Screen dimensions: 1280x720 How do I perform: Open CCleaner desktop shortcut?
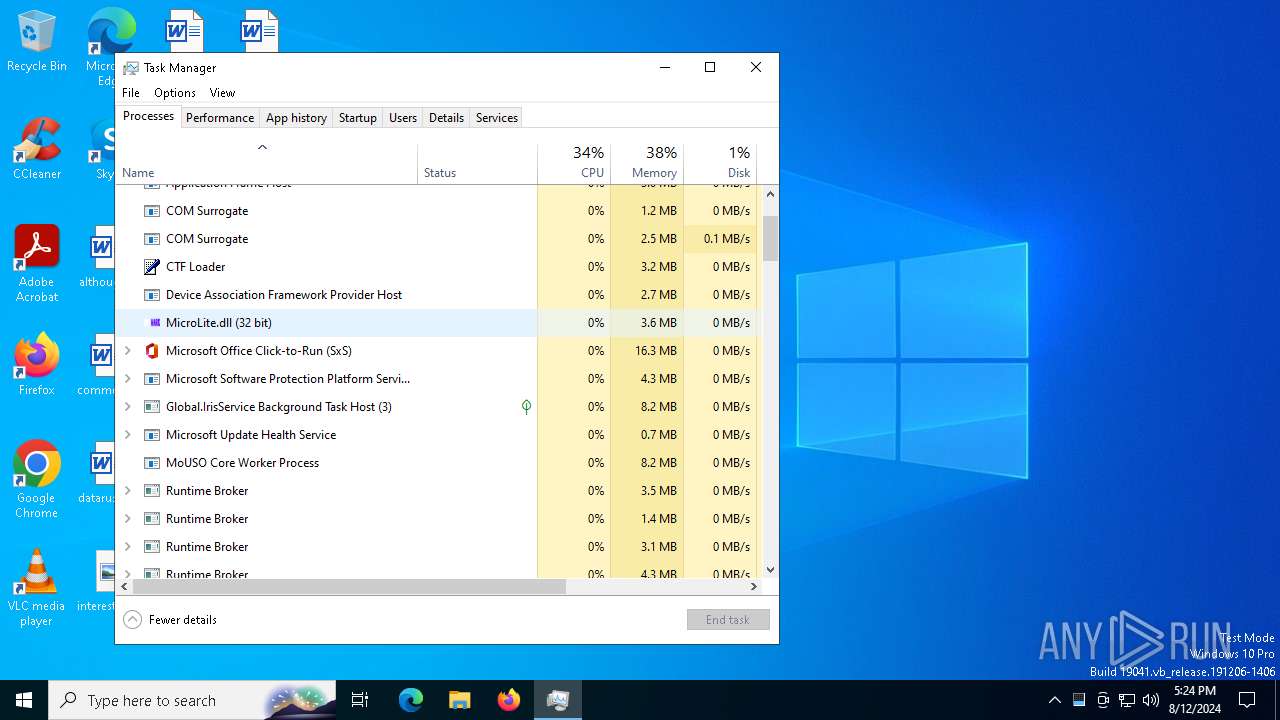click(x=37, y=149)
